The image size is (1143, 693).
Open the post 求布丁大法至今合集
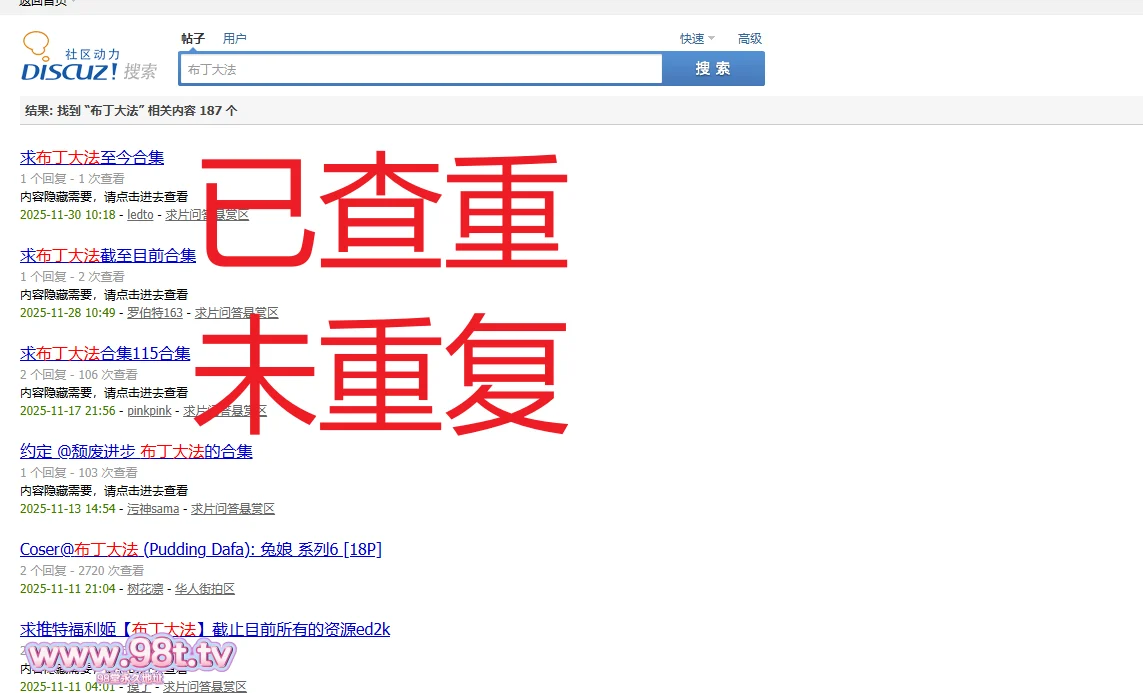(x=92, y=157)
